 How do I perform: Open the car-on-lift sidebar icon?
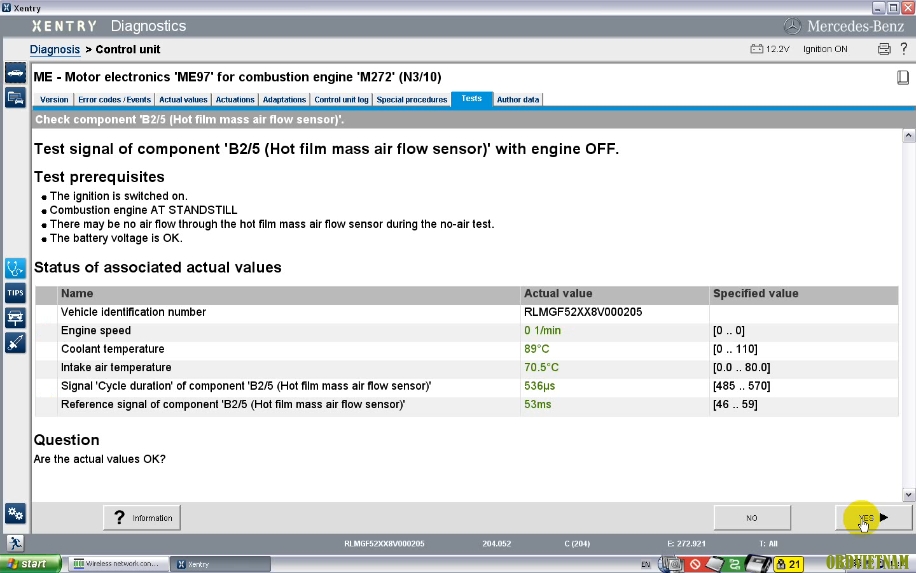point(15,318)
